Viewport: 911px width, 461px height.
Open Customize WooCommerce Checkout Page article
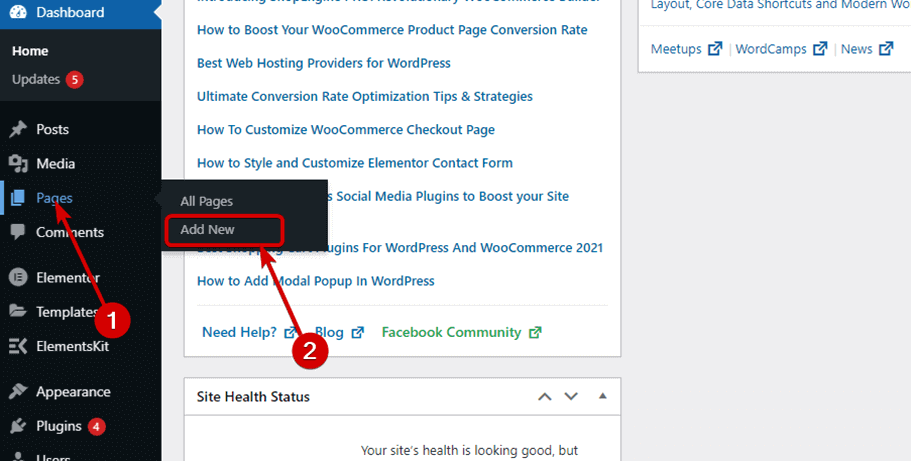[x=346, y=129]
